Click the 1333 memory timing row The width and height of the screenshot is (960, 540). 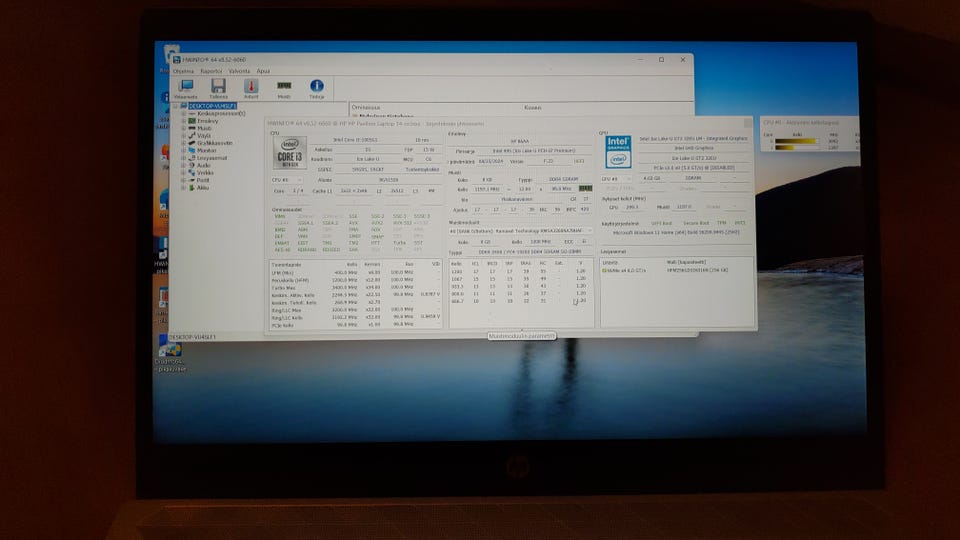coord(520,271)
